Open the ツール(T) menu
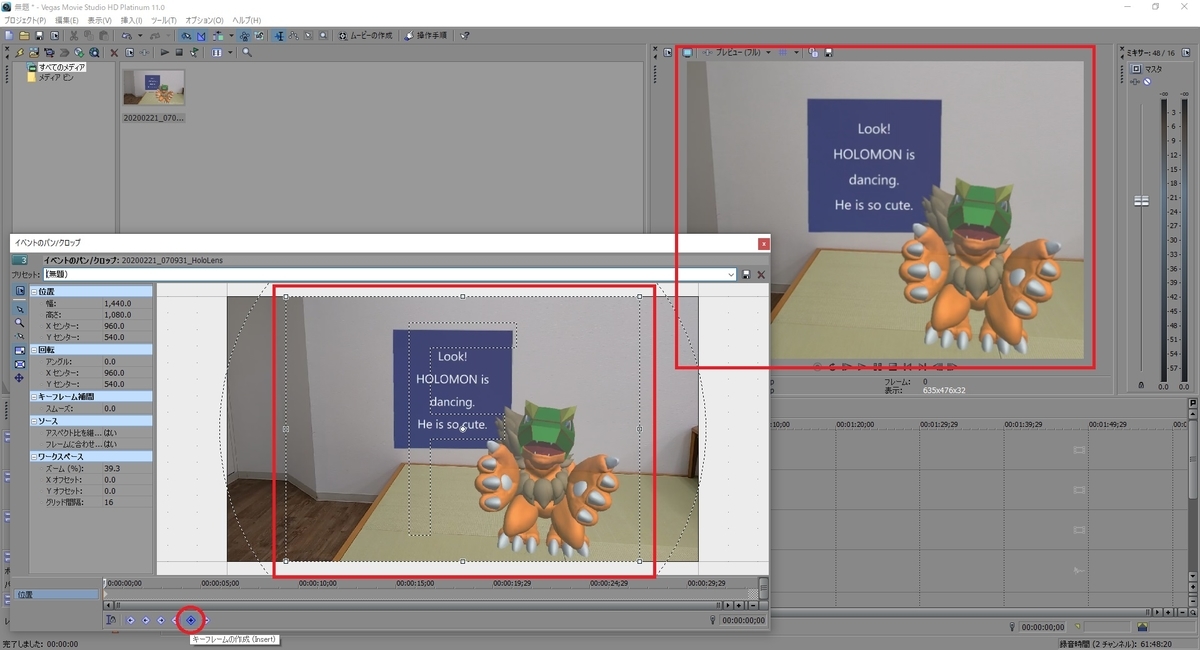The height and width of the screenshot is (650, 1200). coord(164,20)
